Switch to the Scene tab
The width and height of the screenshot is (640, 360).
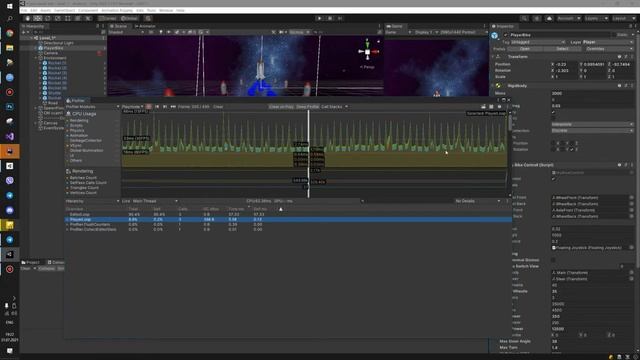coord(118,26)
